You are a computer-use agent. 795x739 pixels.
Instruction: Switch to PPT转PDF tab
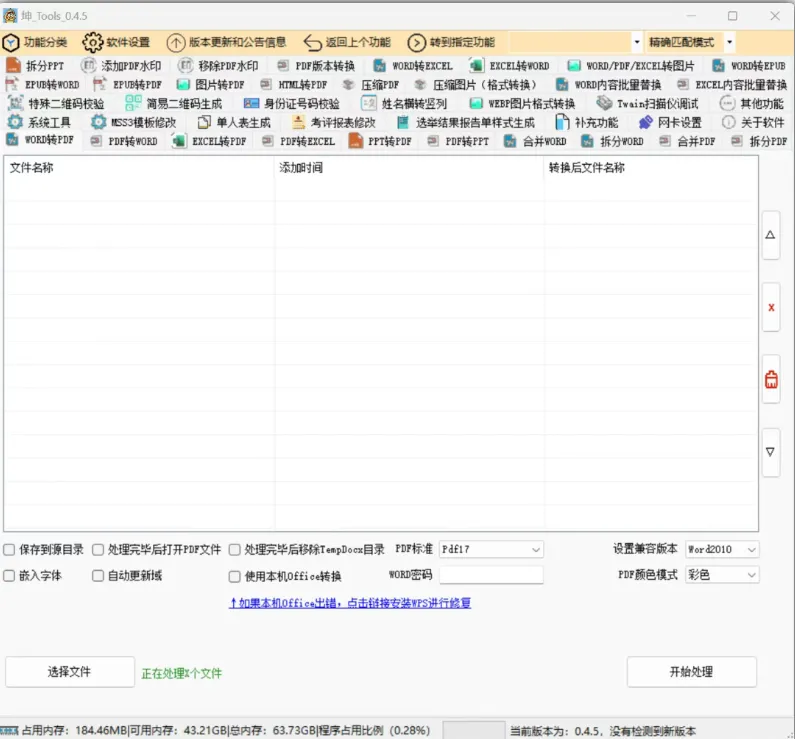pyautogui.click(x=380, y=141)
